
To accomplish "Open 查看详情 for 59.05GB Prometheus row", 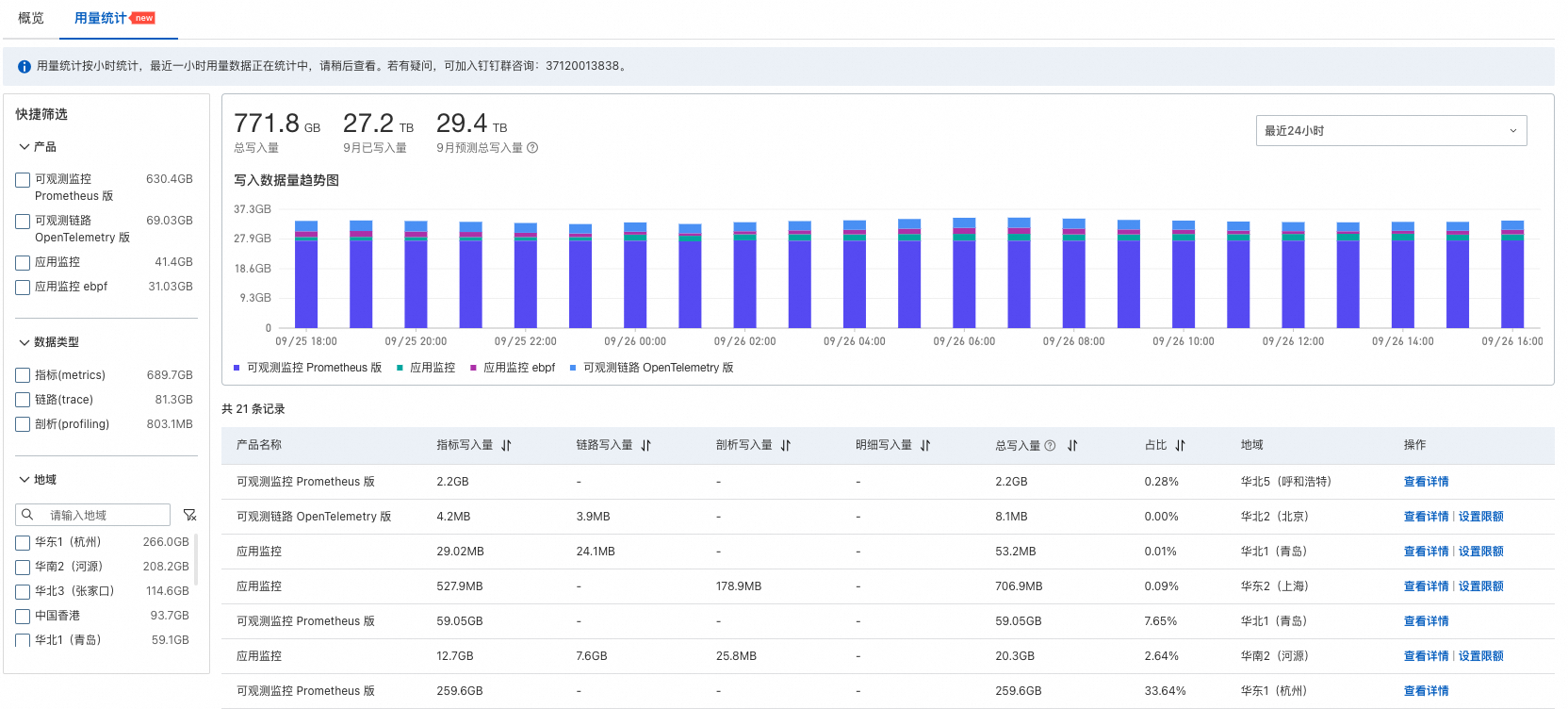I will tap(1426, 621).
